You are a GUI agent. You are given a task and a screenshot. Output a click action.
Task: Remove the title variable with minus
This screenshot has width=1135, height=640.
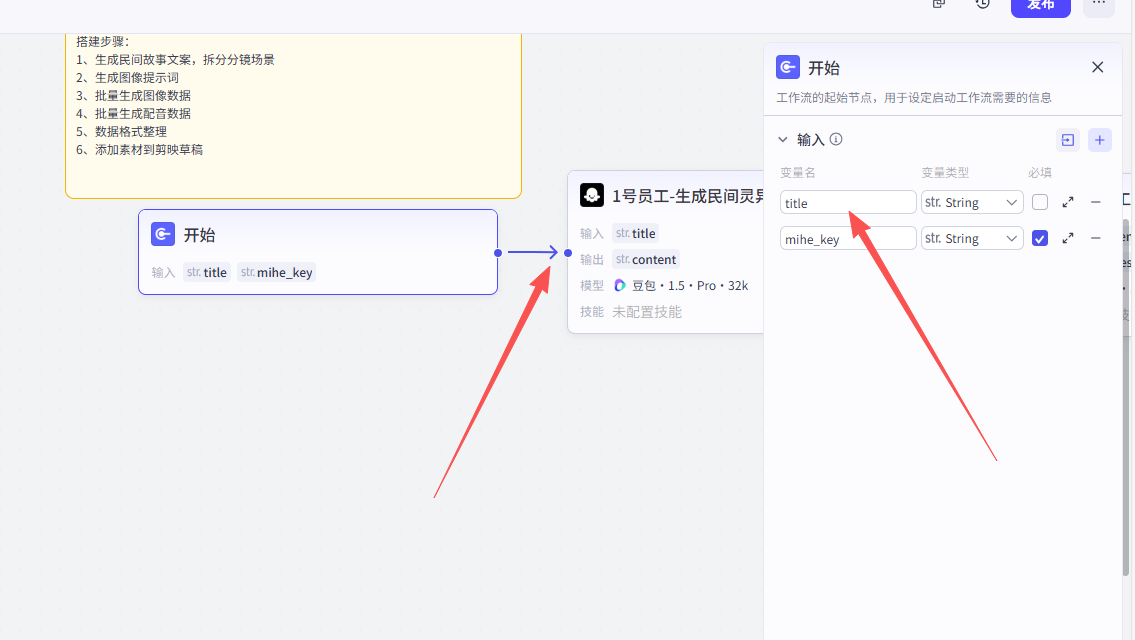click(x=1096, y=202)
